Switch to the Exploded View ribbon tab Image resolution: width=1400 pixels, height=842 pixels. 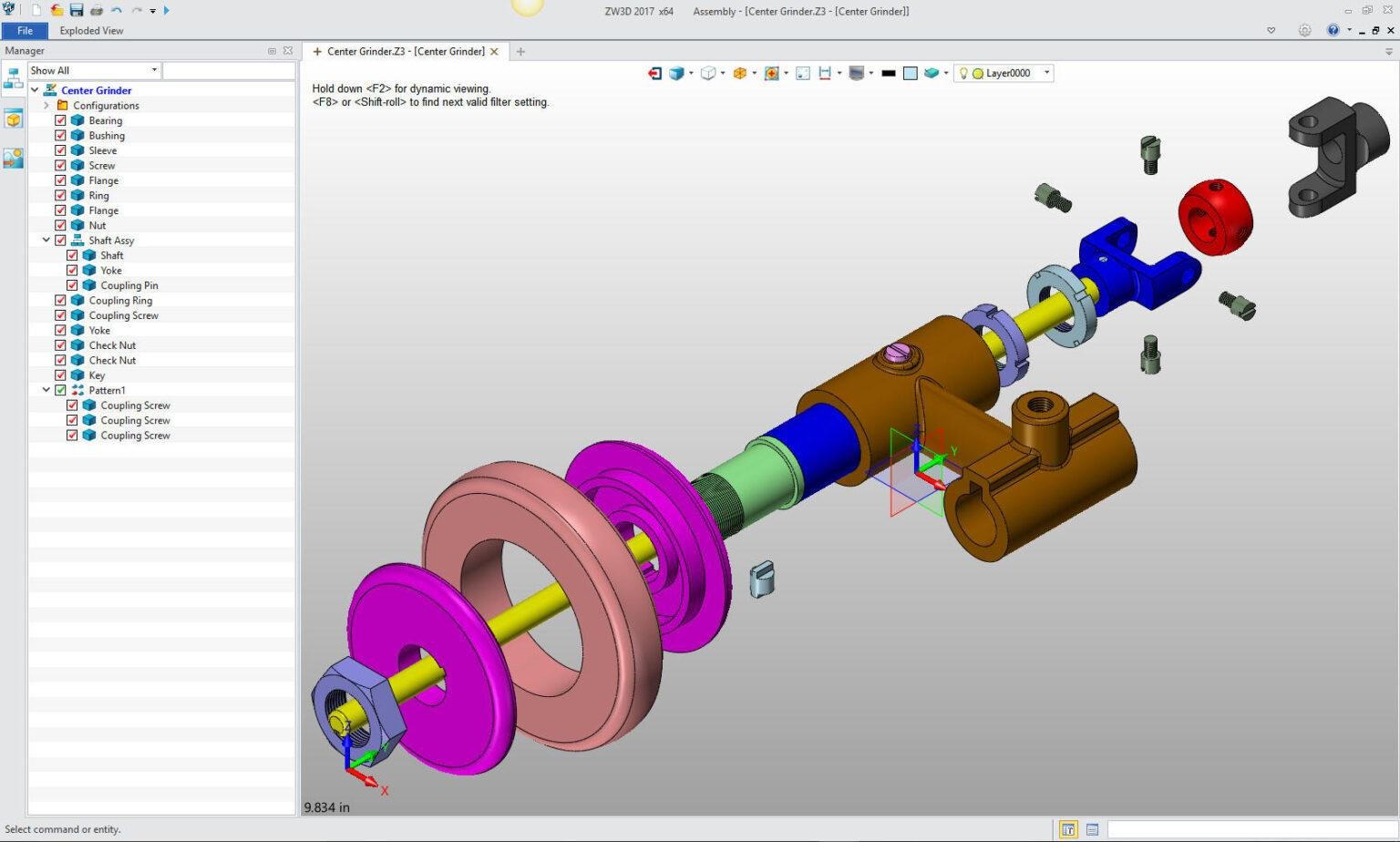click(91, 30)
